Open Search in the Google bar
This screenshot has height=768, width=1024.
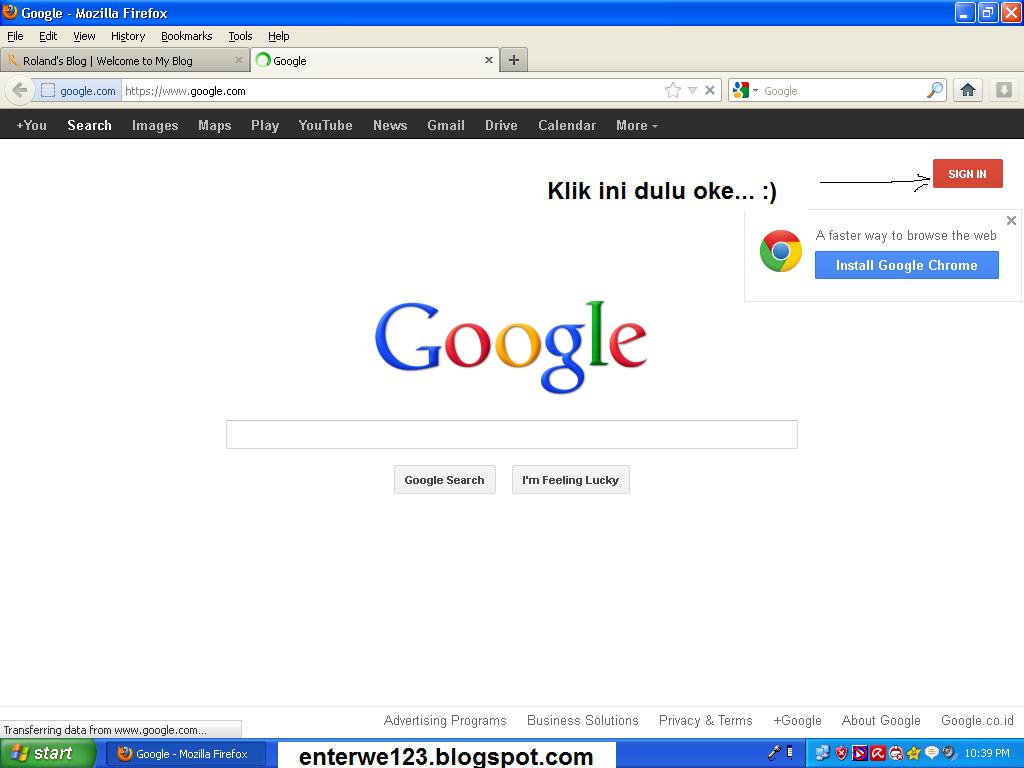[89, 125]
